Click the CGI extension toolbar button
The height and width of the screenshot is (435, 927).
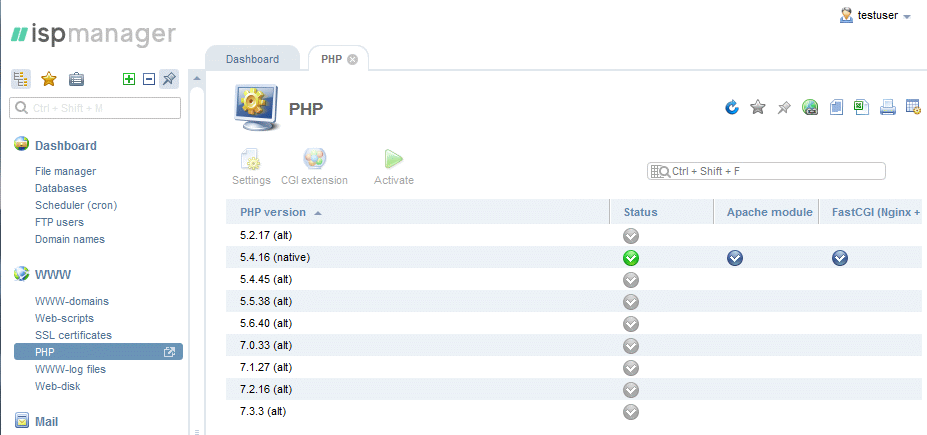pyautogui.click(x=315, y=167)
